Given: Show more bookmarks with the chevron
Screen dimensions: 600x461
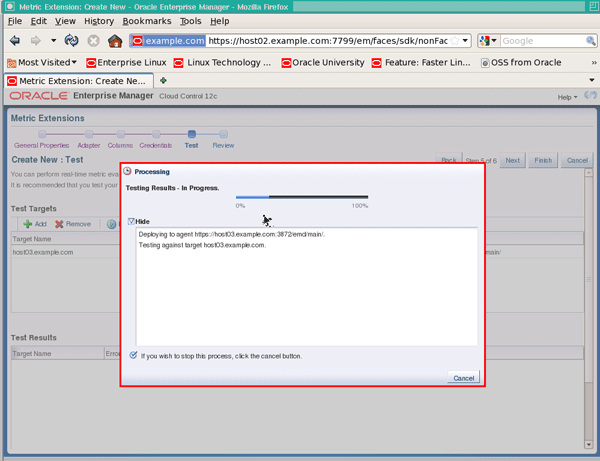Looking at the screenshot, I should (593, 62).
